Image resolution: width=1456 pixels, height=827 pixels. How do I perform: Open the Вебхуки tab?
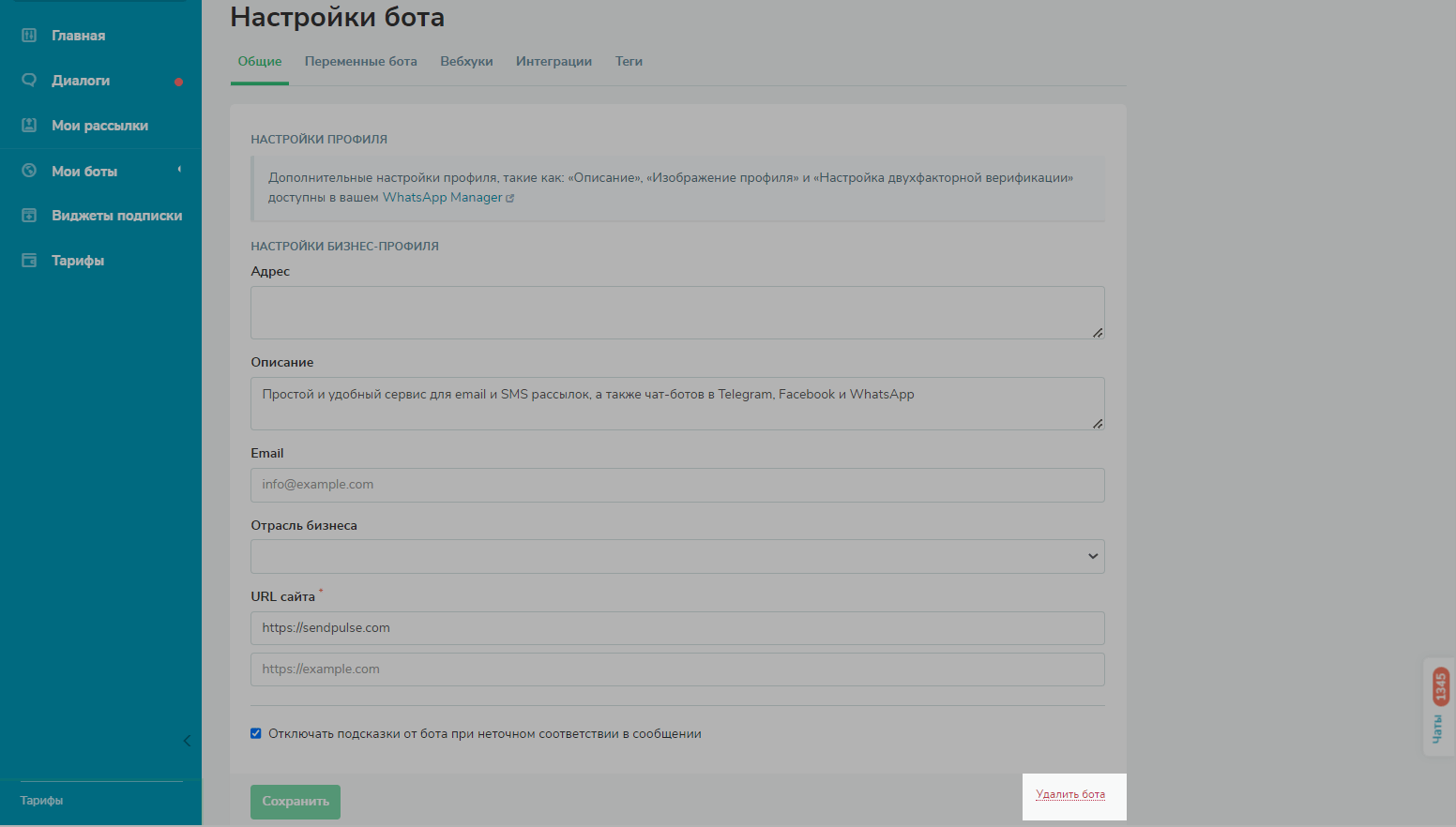point(466,62)
